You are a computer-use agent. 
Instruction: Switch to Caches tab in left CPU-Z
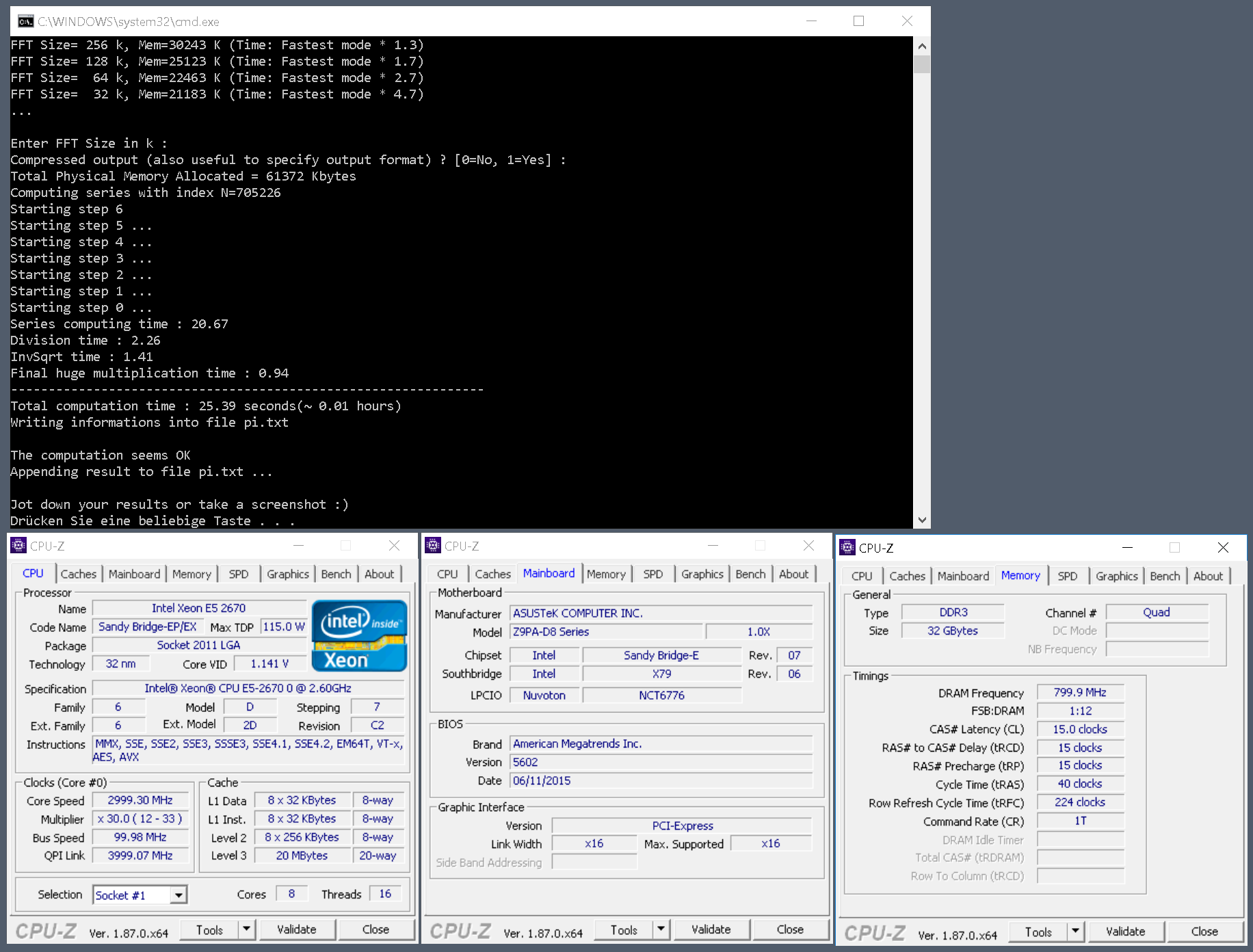[79, 574]
